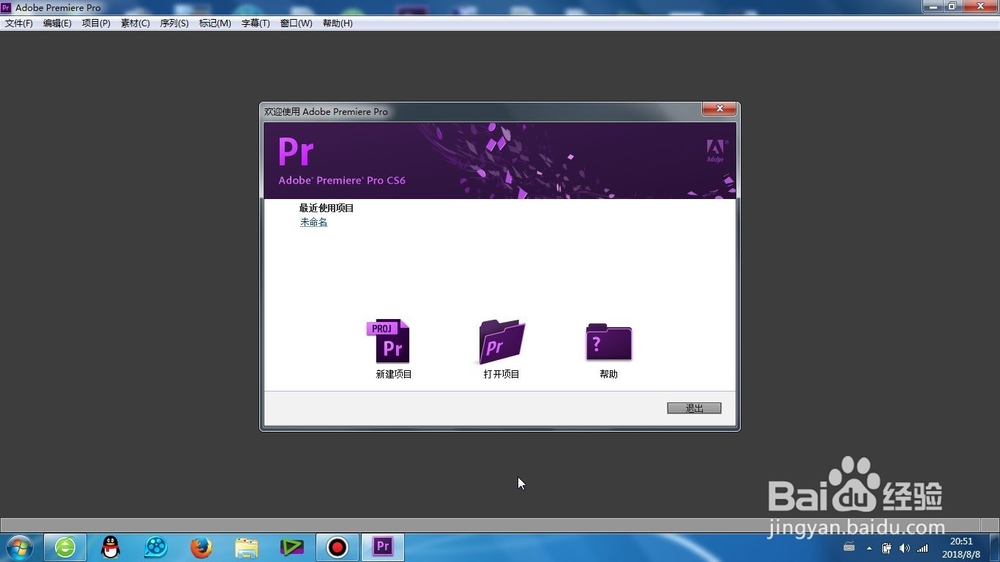Screen dimensions: 1000x562
Task: Click the 最近使用项目 heading text
Action: pos(327,208)
